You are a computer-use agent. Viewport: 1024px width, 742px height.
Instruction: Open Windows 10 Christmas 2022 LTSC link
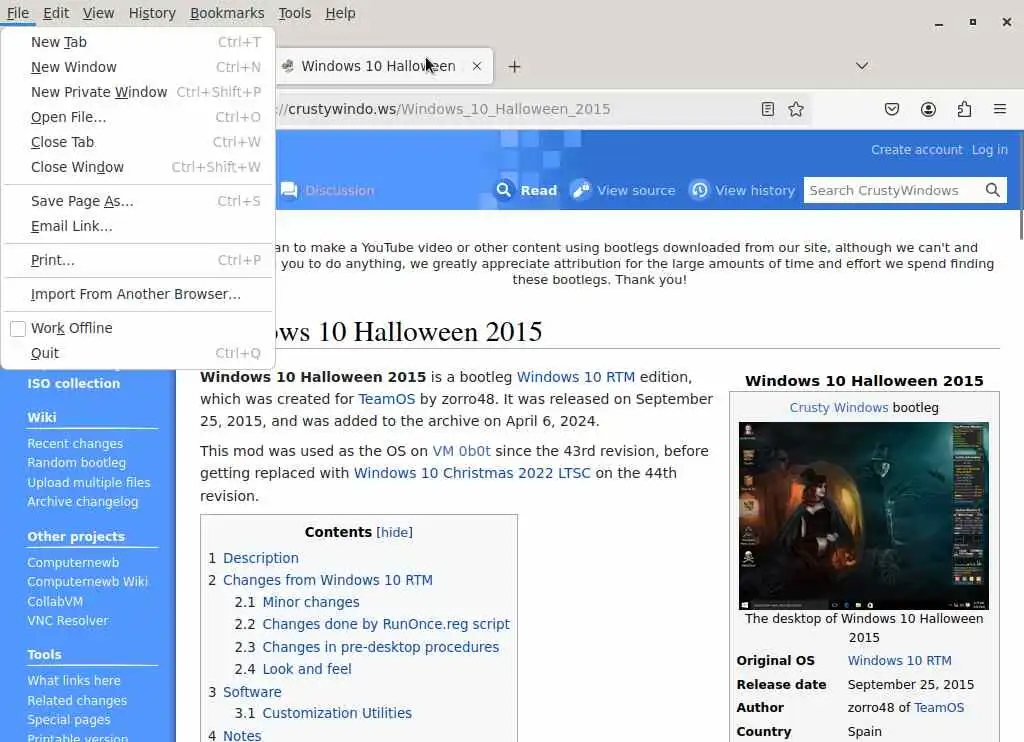click(472, 473)
